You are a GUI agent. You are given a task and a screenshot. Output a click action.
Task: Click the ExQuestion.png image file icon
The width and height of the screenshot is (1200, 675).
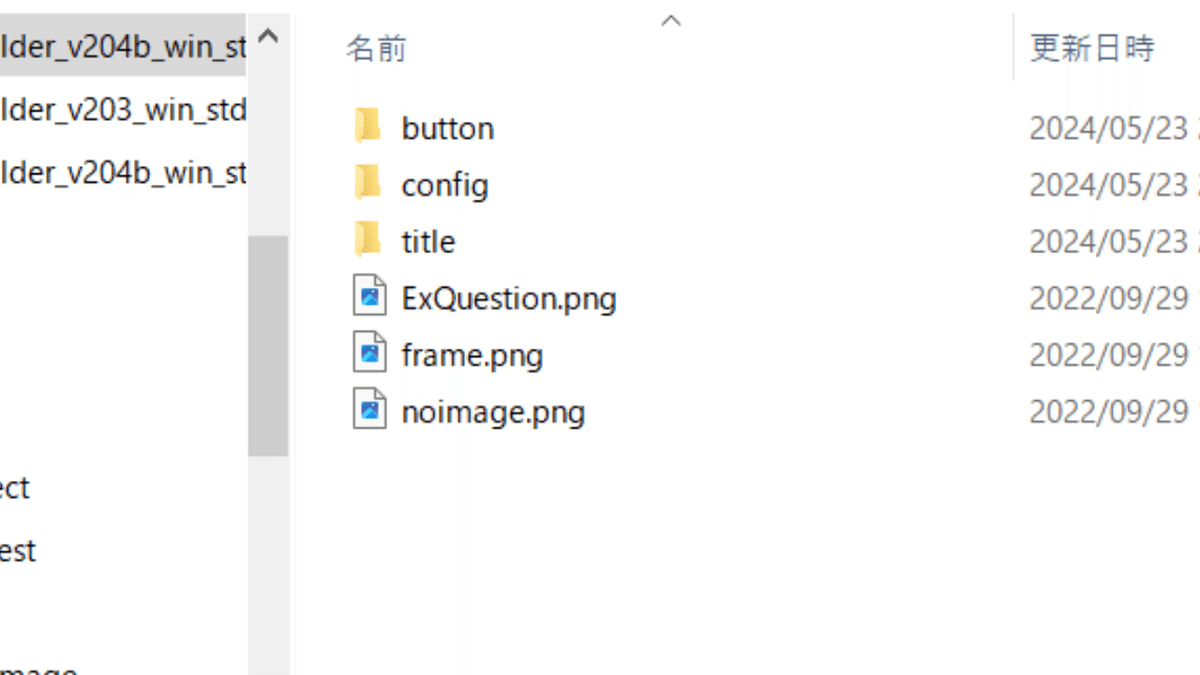click(370, 298)
